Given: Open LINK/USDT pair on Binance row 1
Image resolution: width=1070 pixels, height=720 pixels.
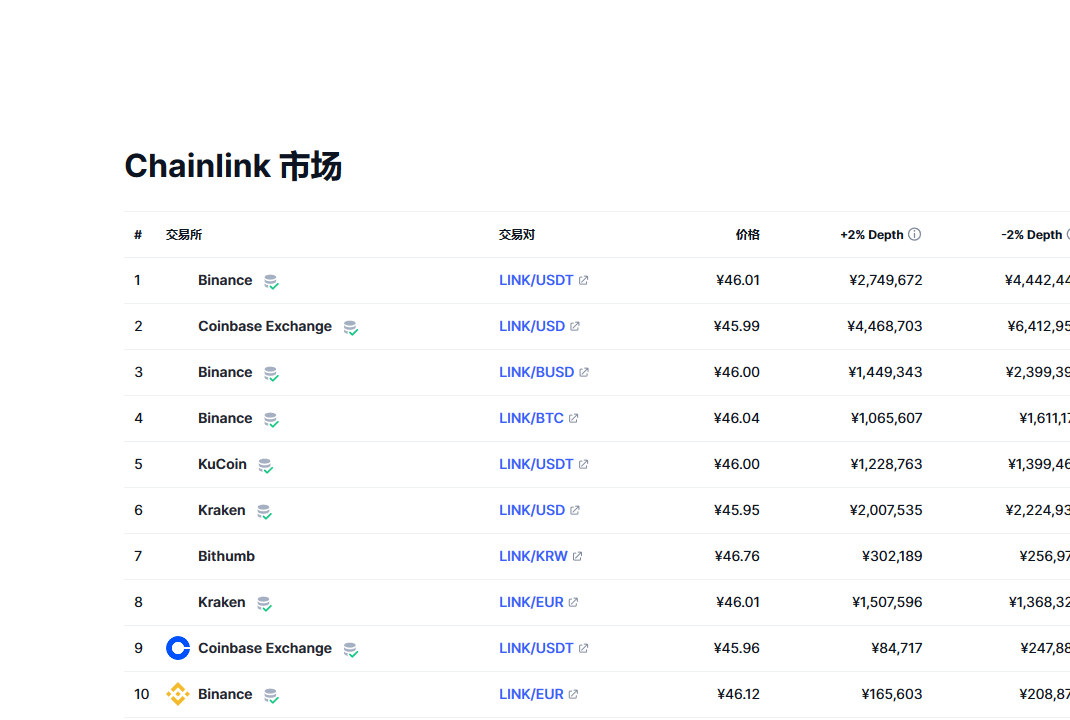Looking at the screenshot, I should [536, 280].
